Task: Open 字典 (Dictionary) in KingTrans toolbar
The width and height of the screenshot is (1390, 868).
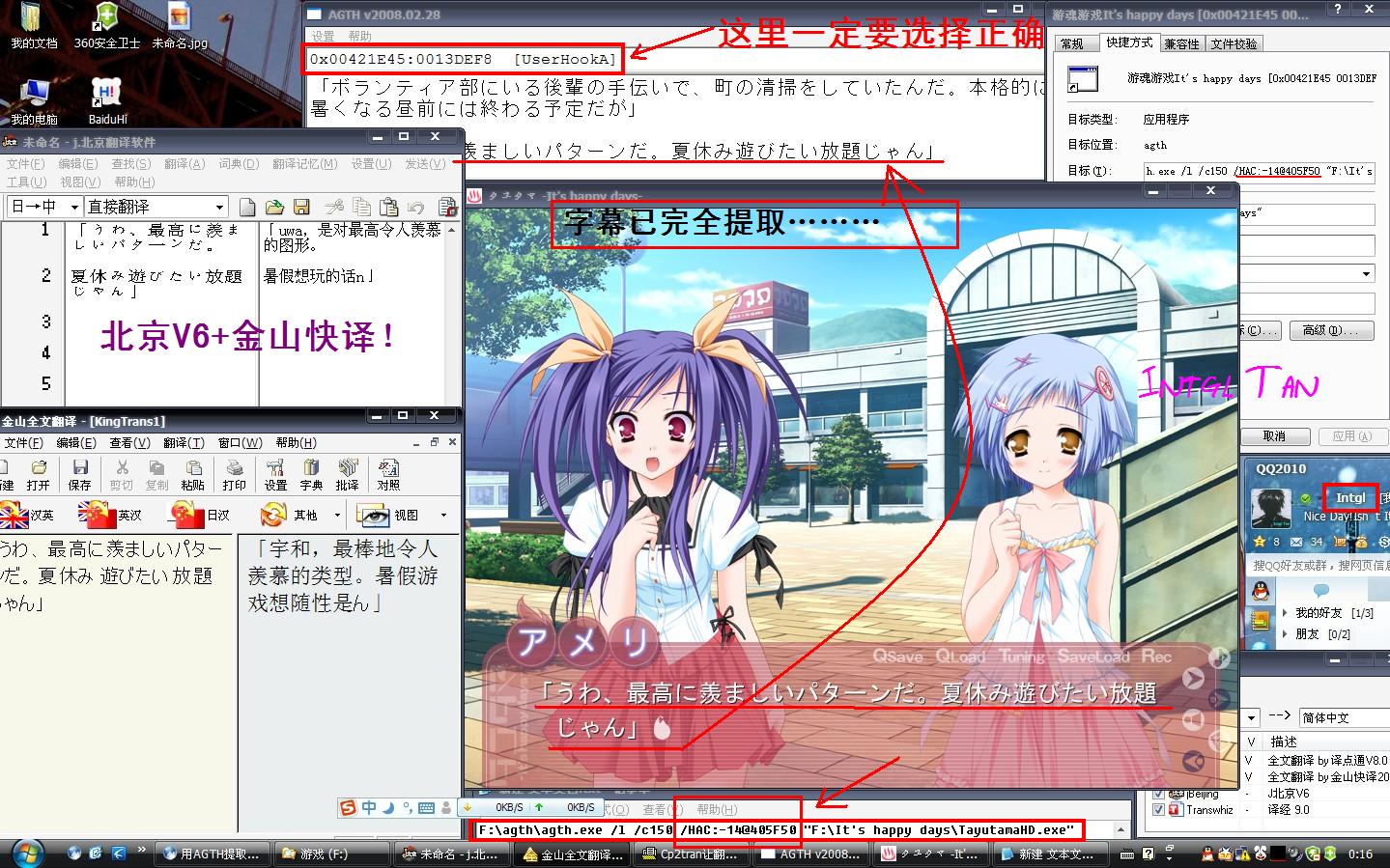Action: [x=311, y=475]
